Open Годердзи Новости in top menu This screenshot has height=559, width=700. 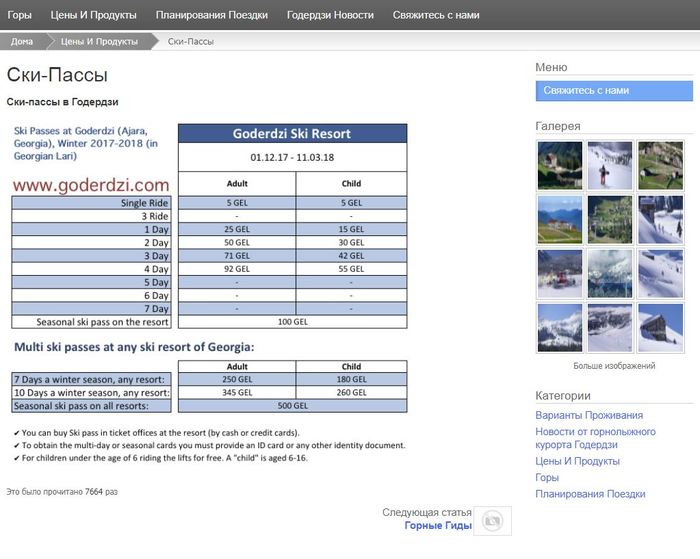pyautogui.click(x=330, y=15)
